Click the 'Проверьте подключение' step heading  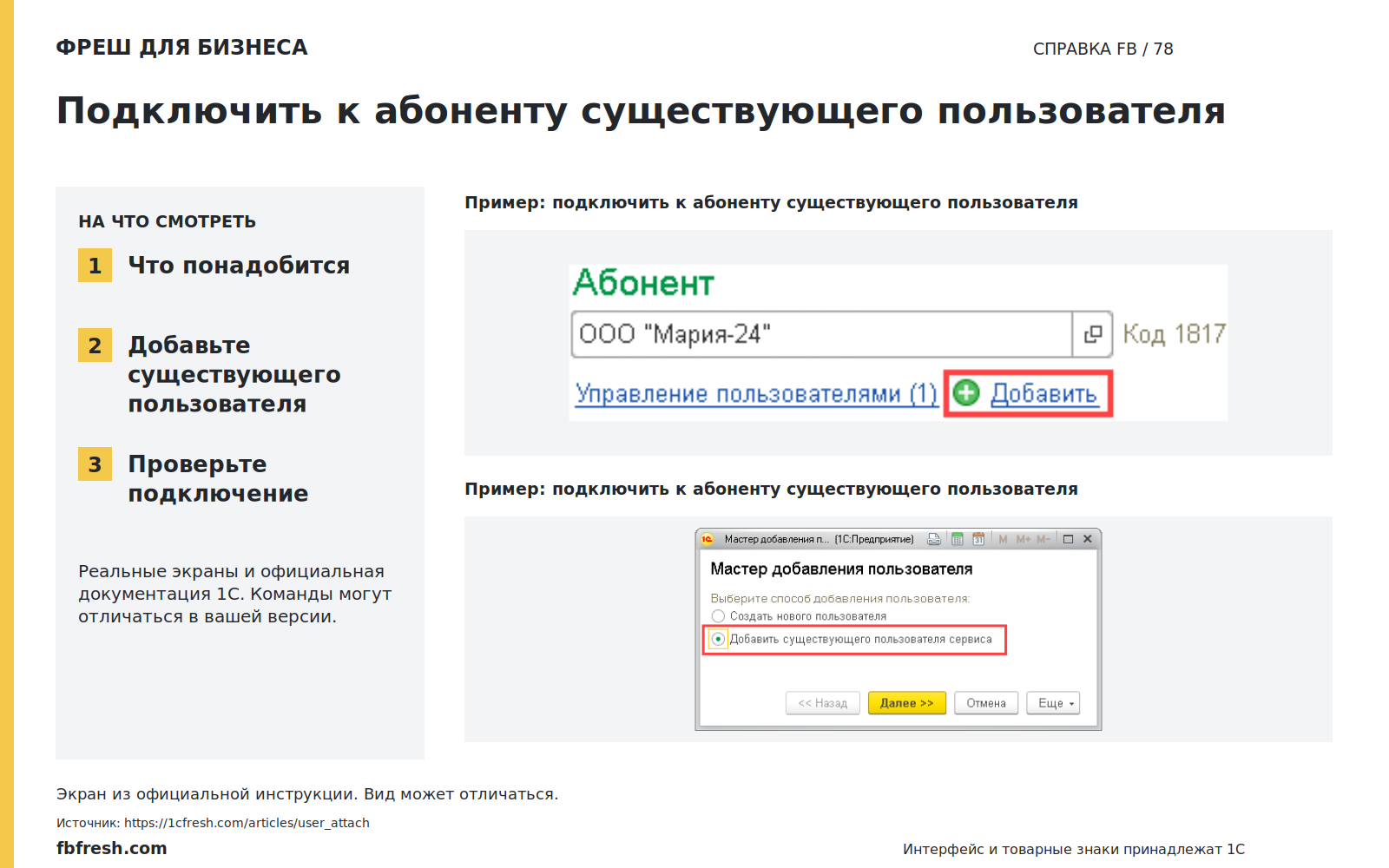(218, 478)
